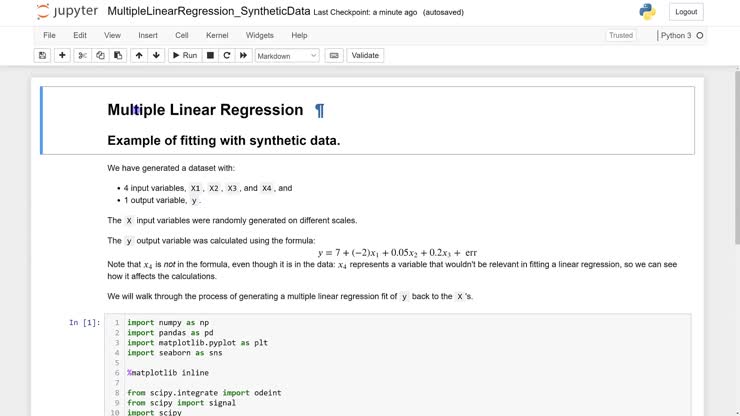This screenshot has width=740, height=416.
Task: Rename notebook via MultipleLinearRegression_SyntheticData title
Action: coord(209,11)
